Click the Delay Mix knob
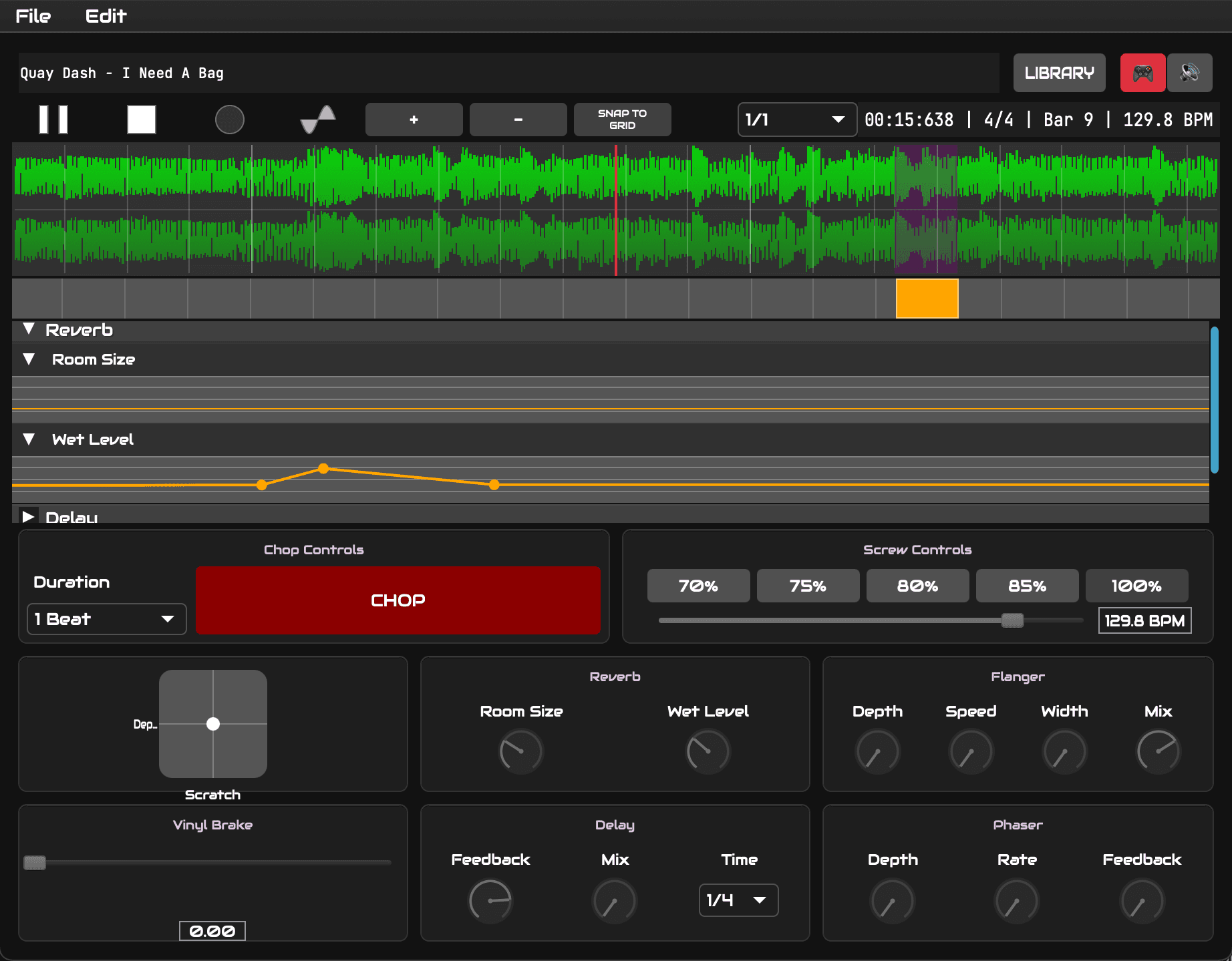Viewport: 1232px width, 961px height. tap(615, 902)
